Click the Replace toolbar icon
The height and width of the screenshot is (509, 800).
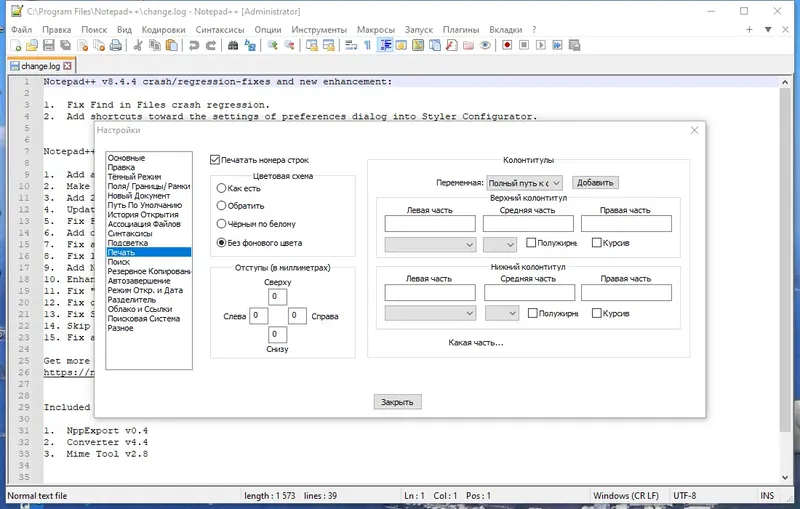pyautogui.click(x=249, y=45)
